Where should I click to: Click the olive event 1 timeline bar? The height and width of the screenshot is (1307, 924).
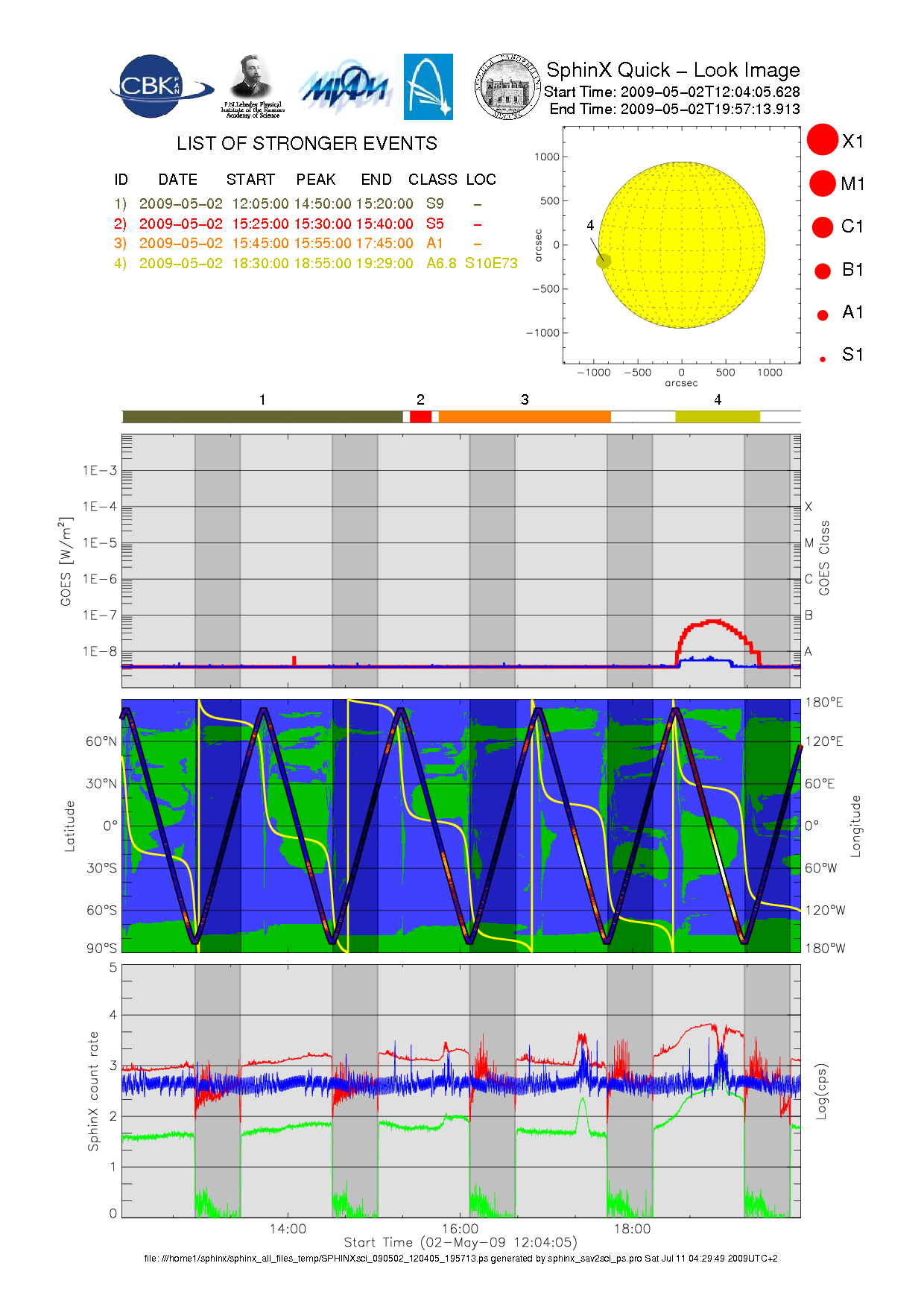[262, 417]
